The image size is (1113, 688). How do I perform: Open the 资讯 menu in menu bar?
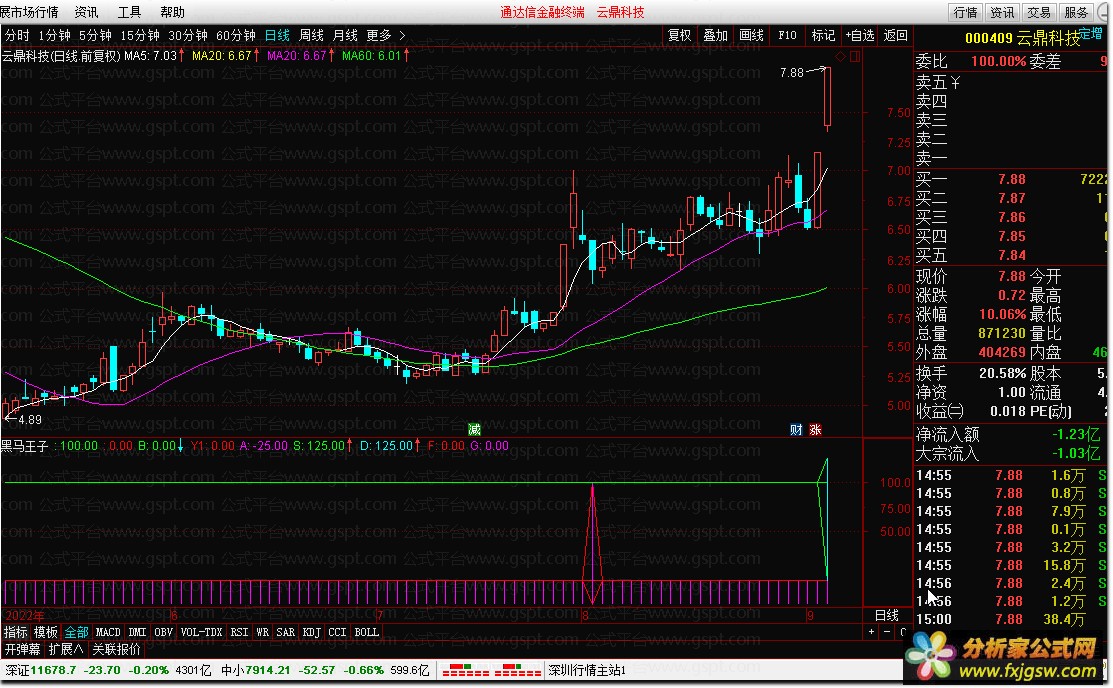87,12
